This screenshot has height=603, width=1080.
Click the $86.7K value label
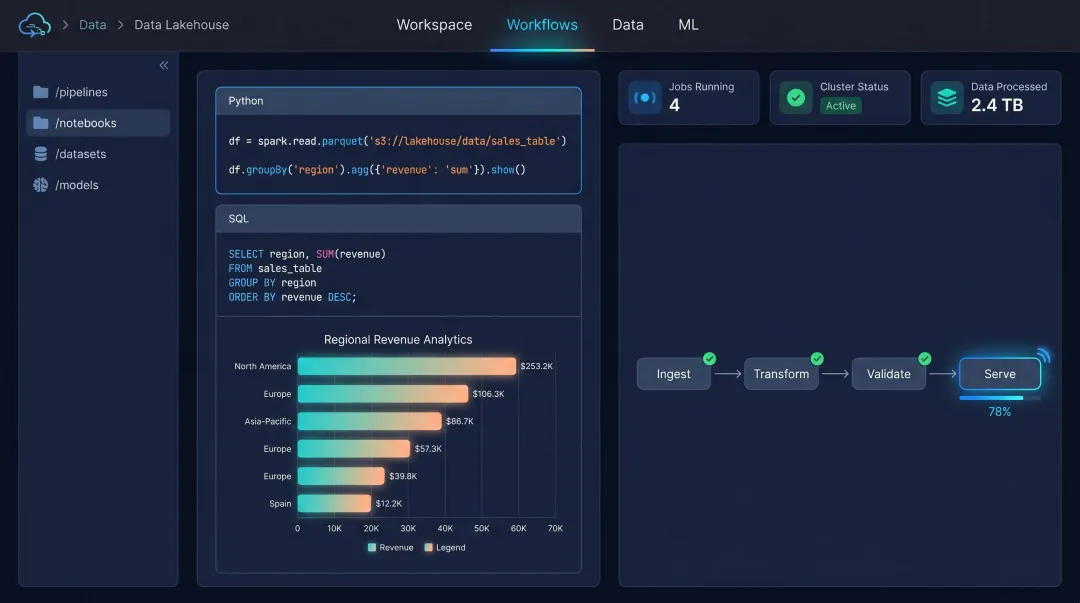459,421
